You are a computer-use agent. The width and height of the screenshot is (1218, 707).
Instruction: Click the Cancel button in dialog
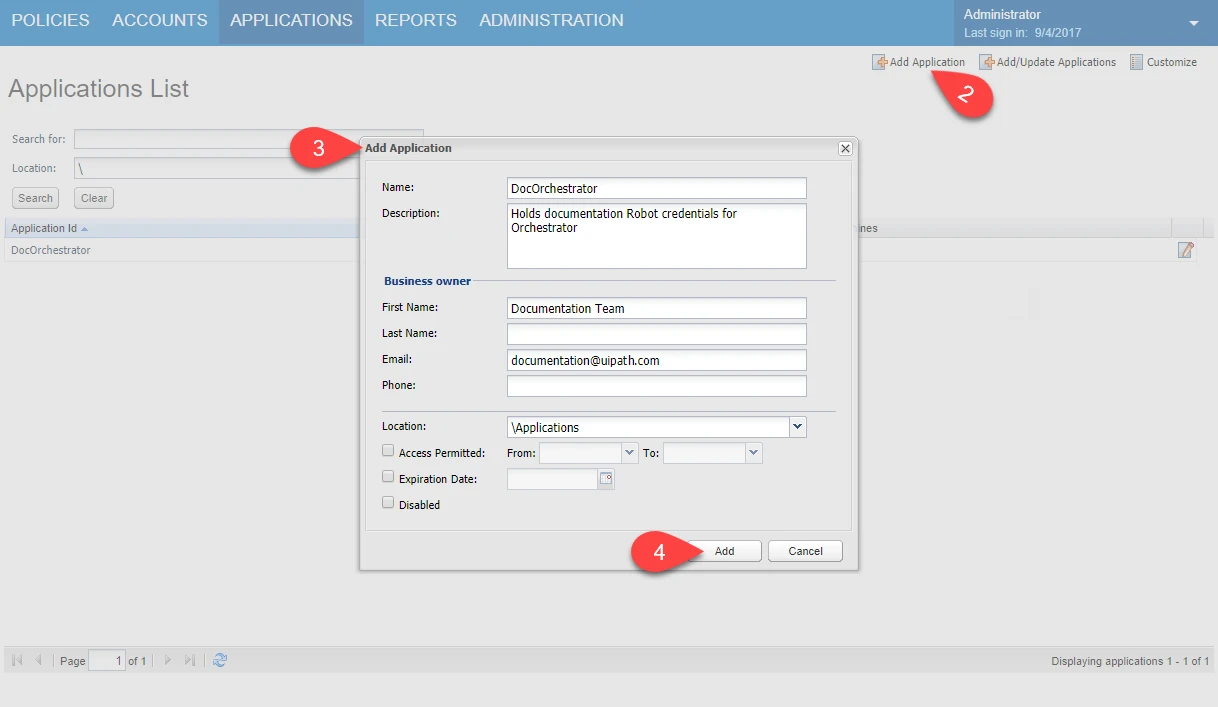tap(805, 551)
